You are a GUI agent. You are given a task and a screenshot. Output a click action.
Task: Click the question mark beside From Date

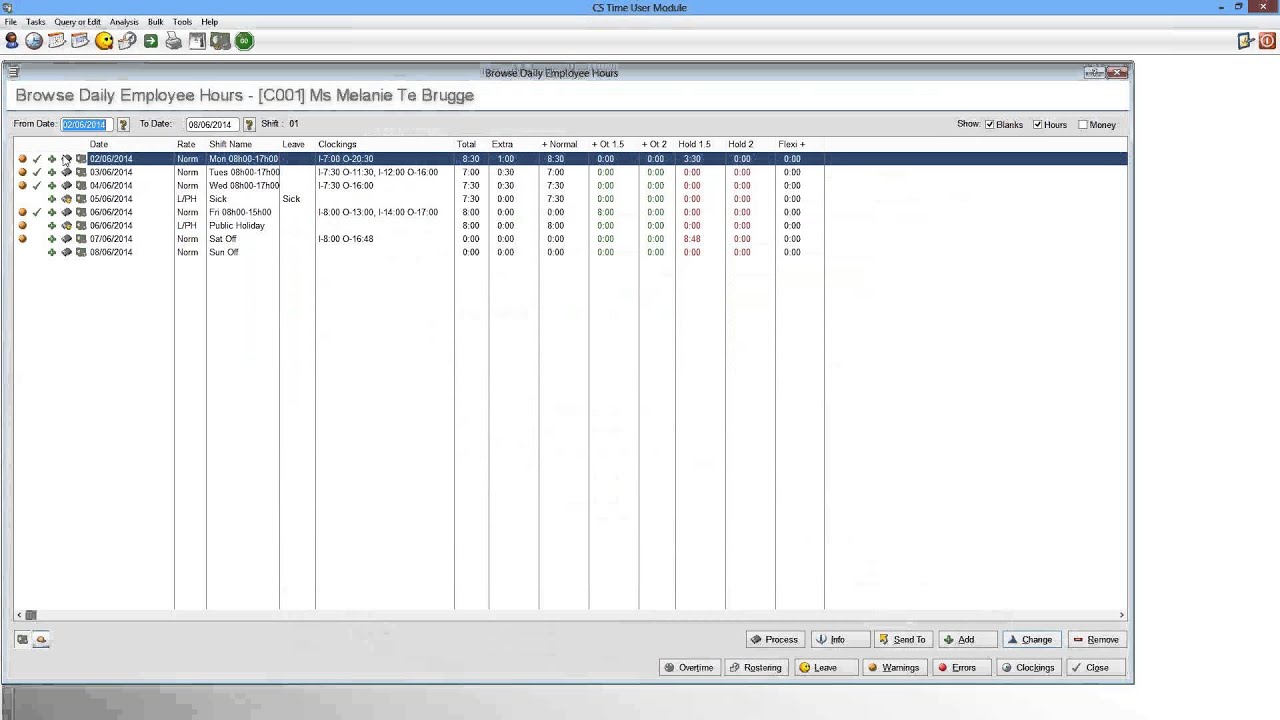tap(123, 125)
